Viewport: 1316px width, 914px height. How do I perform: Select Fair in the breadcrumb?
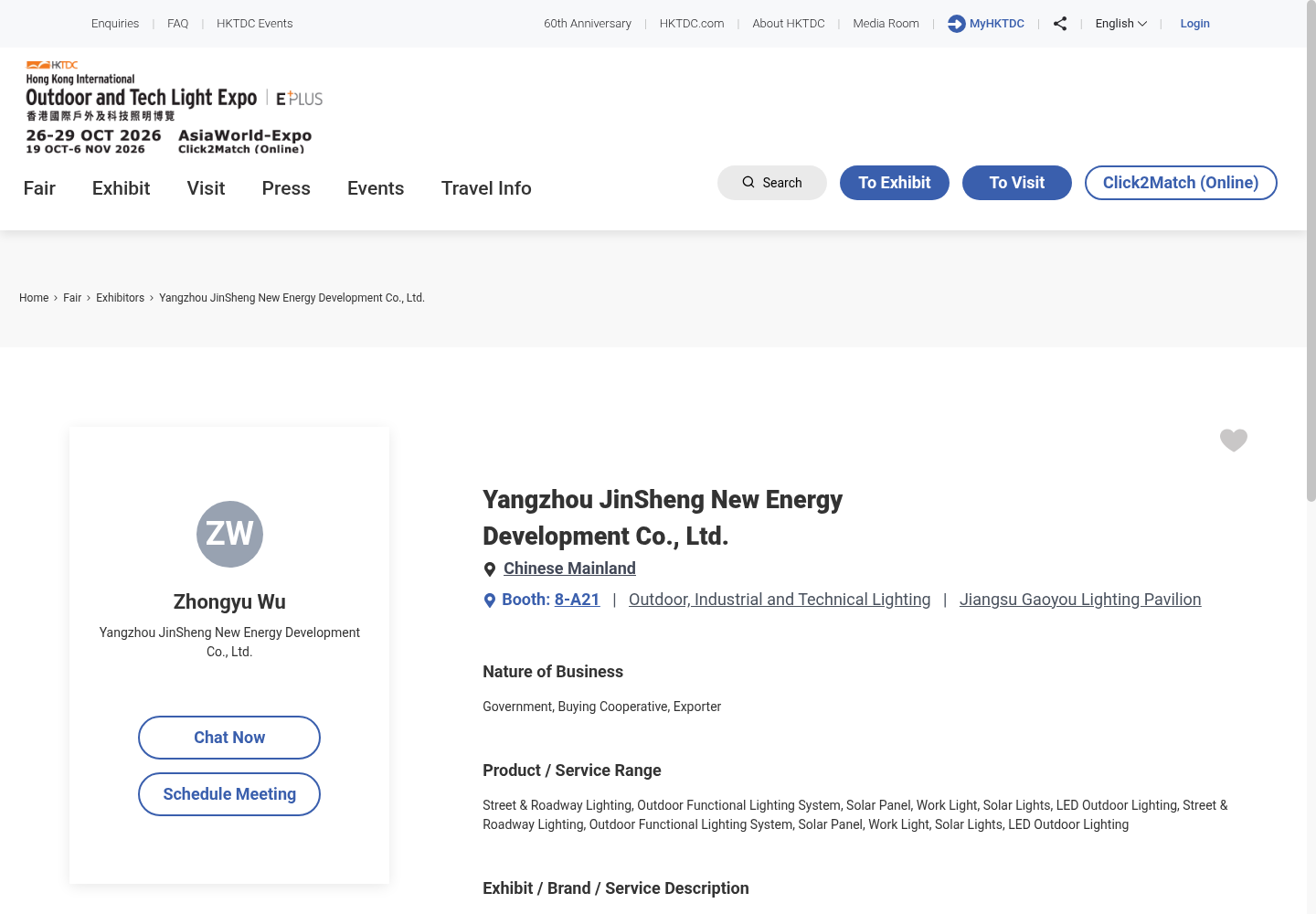(72, 298)
